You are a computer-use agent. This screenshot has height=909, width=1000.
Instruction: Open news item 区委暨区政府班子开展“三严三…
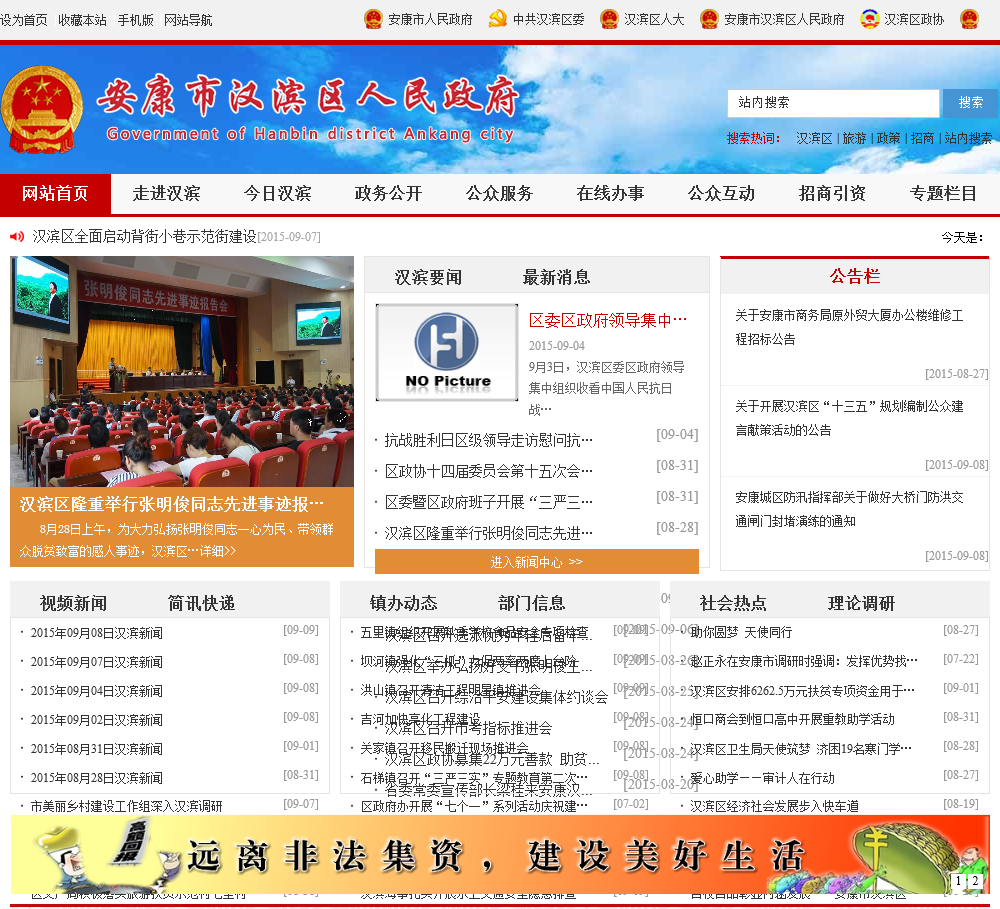point(489,502)
